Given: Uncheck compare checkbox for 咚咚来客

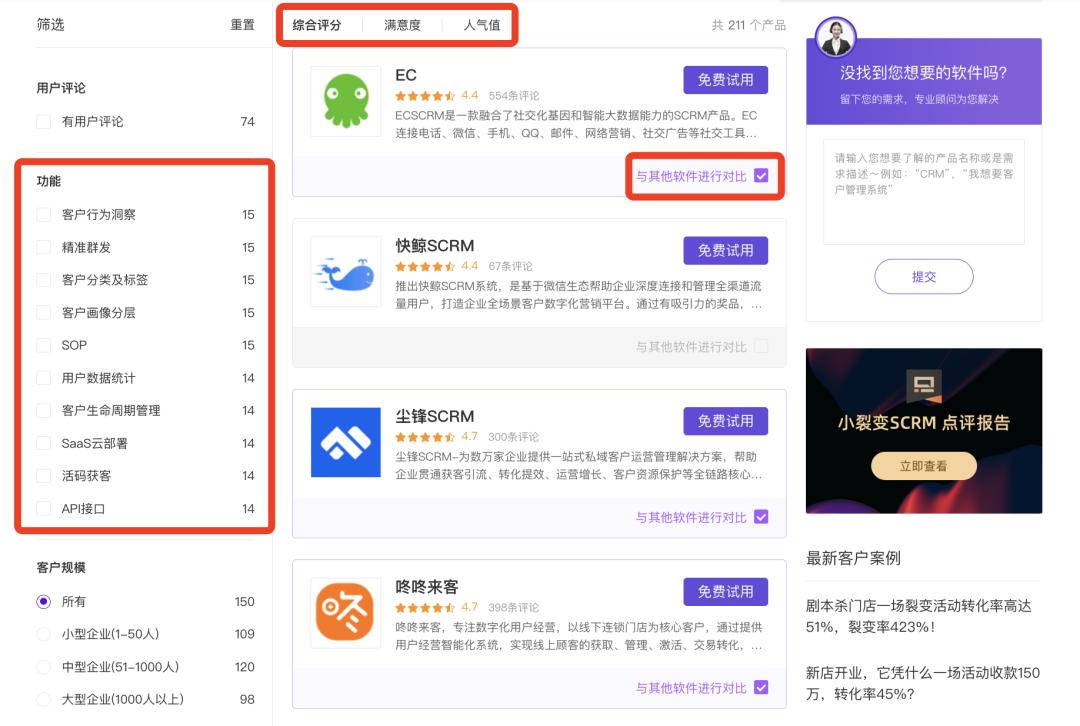Looking at the screenshot, I should pos(761,687).
